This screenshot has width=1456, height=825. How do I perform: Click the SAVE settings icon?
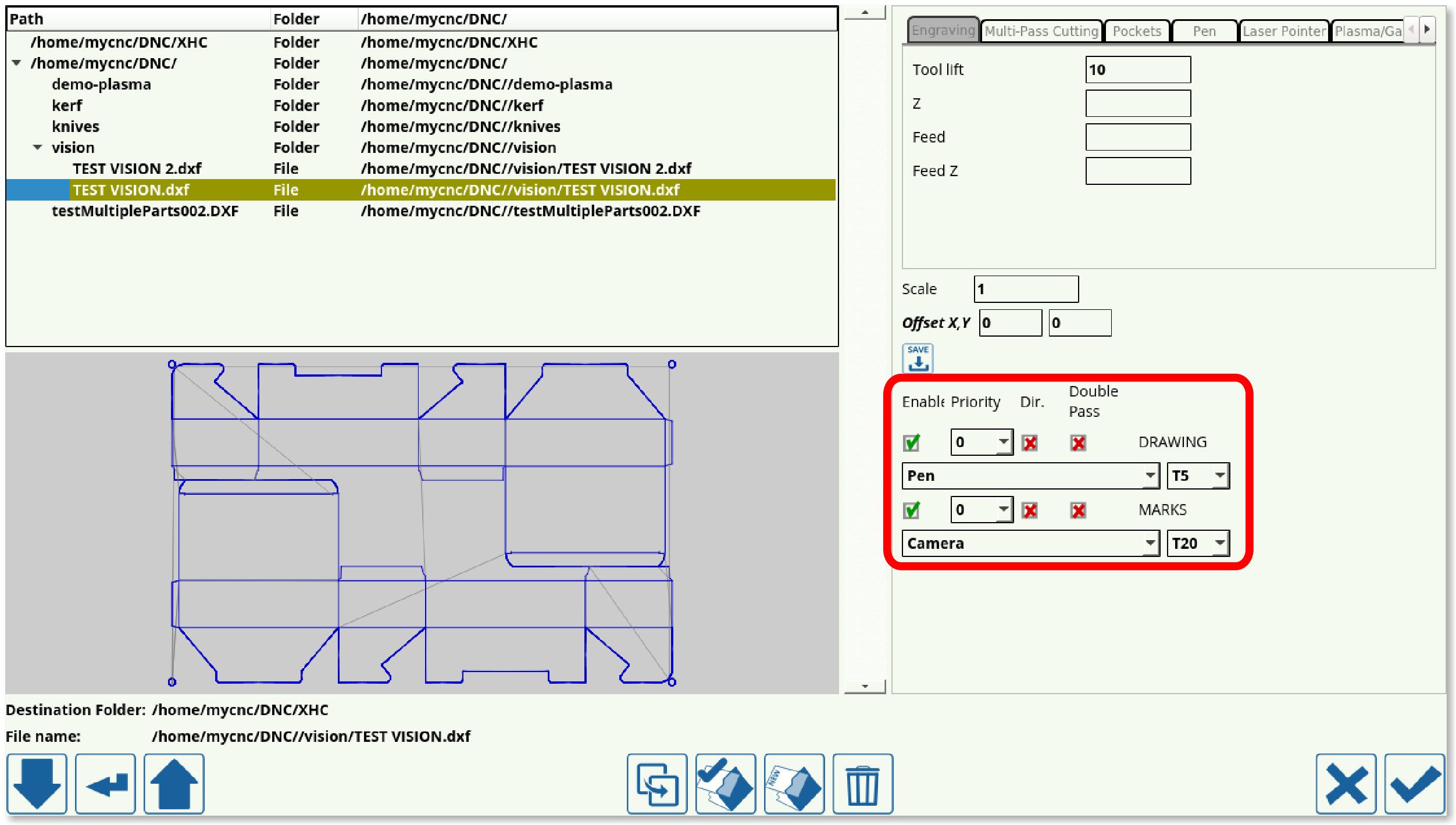tap(918, 358)
